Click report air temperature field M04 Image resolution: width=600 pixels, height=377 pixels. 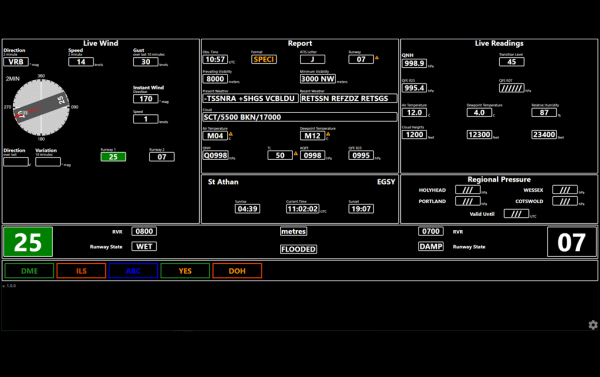coord(215,135)
